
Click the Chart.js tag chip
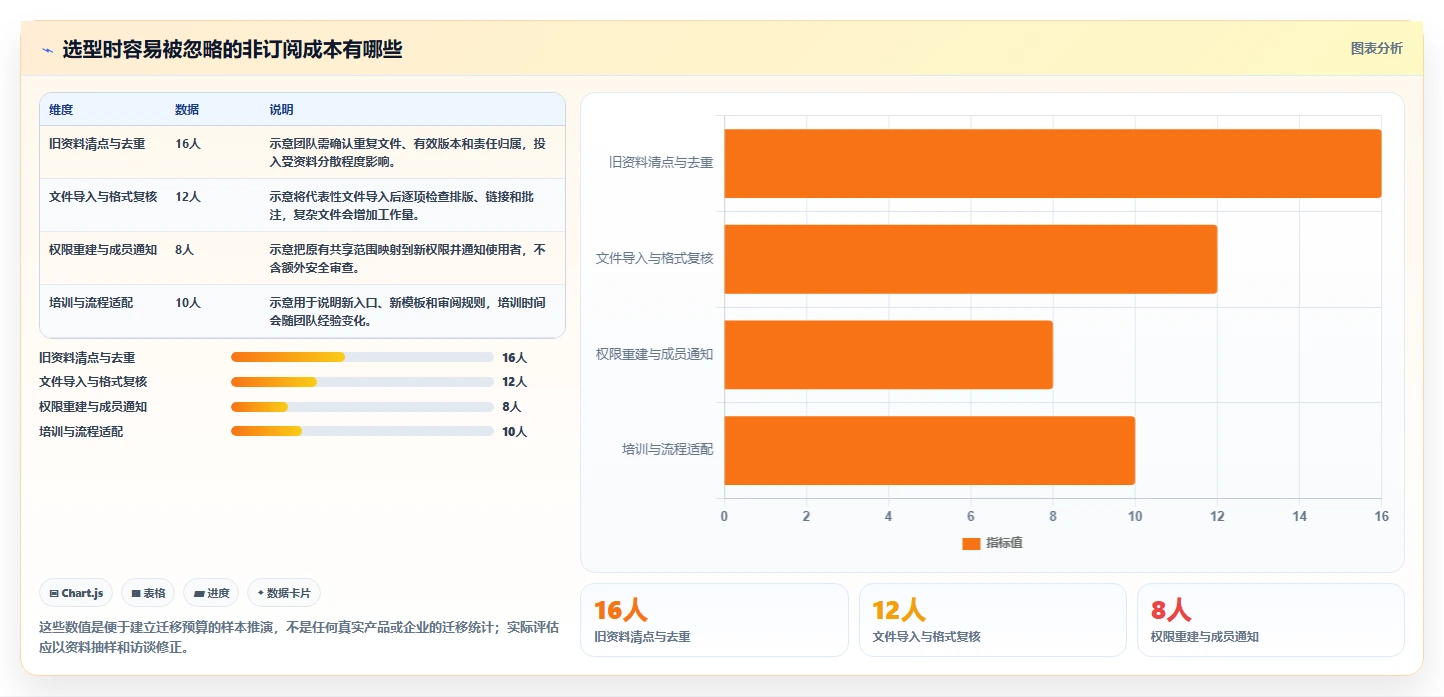coord(77,593)
